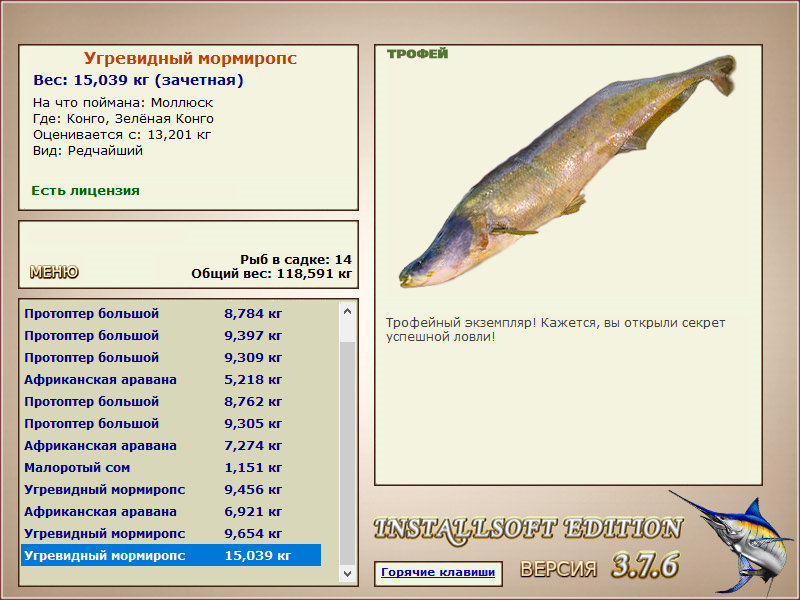Viewport: 800px width, 600px height.
Task: Choose Африканская аравана 5,218 кг
Action: pos(171,379)
